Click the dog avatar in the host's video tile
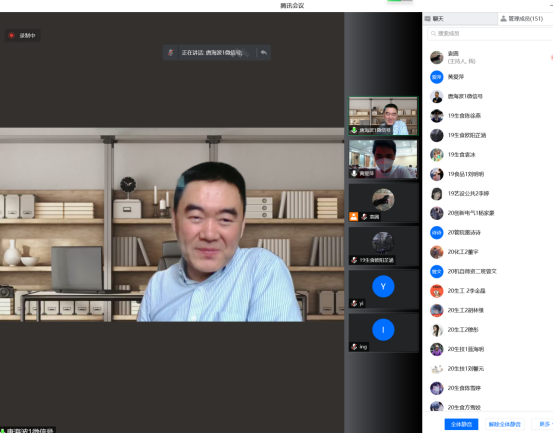The width and height of the screenshot is (553, 434). pos(383,200)
